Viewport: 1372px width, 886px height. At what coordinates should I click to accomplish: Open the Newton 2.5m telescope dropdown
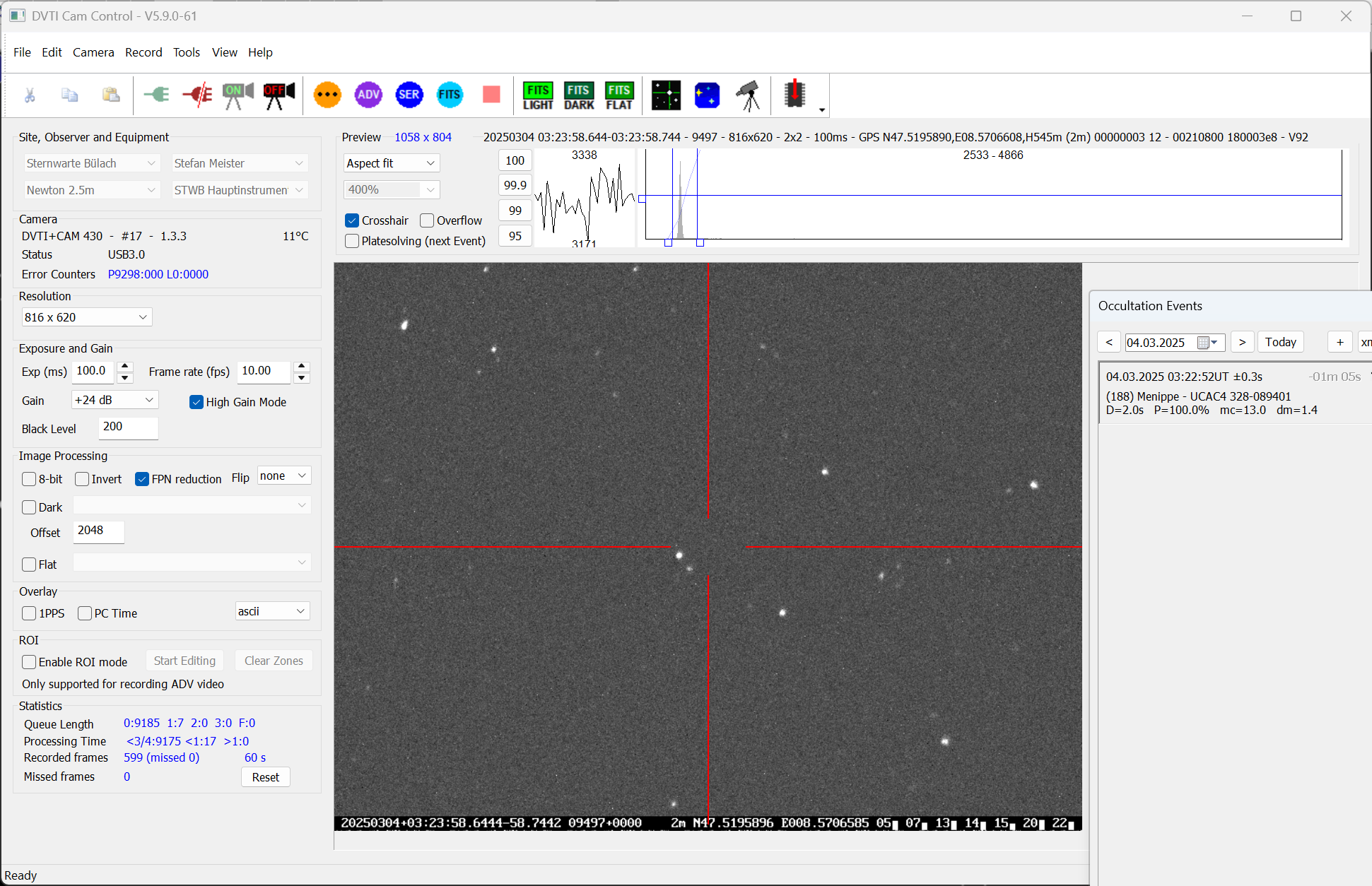pyautogui.click(x=92, y=190)
